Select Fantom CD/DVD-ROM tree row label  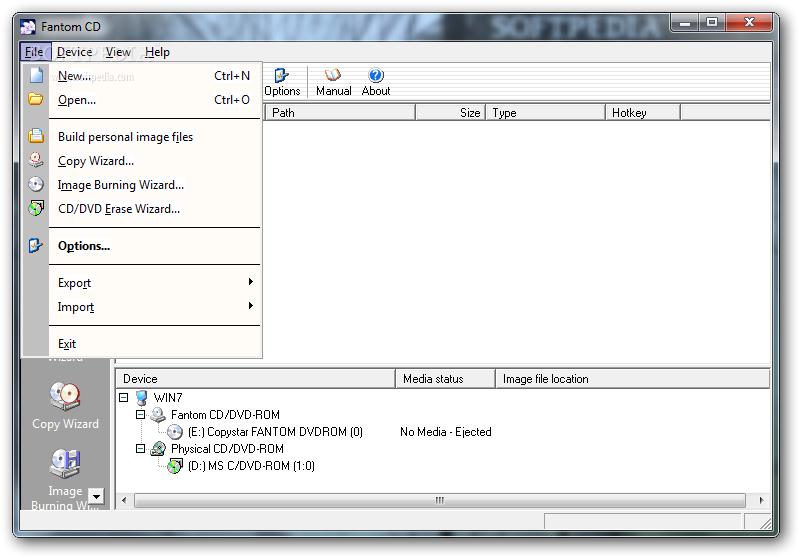(225, 415)
